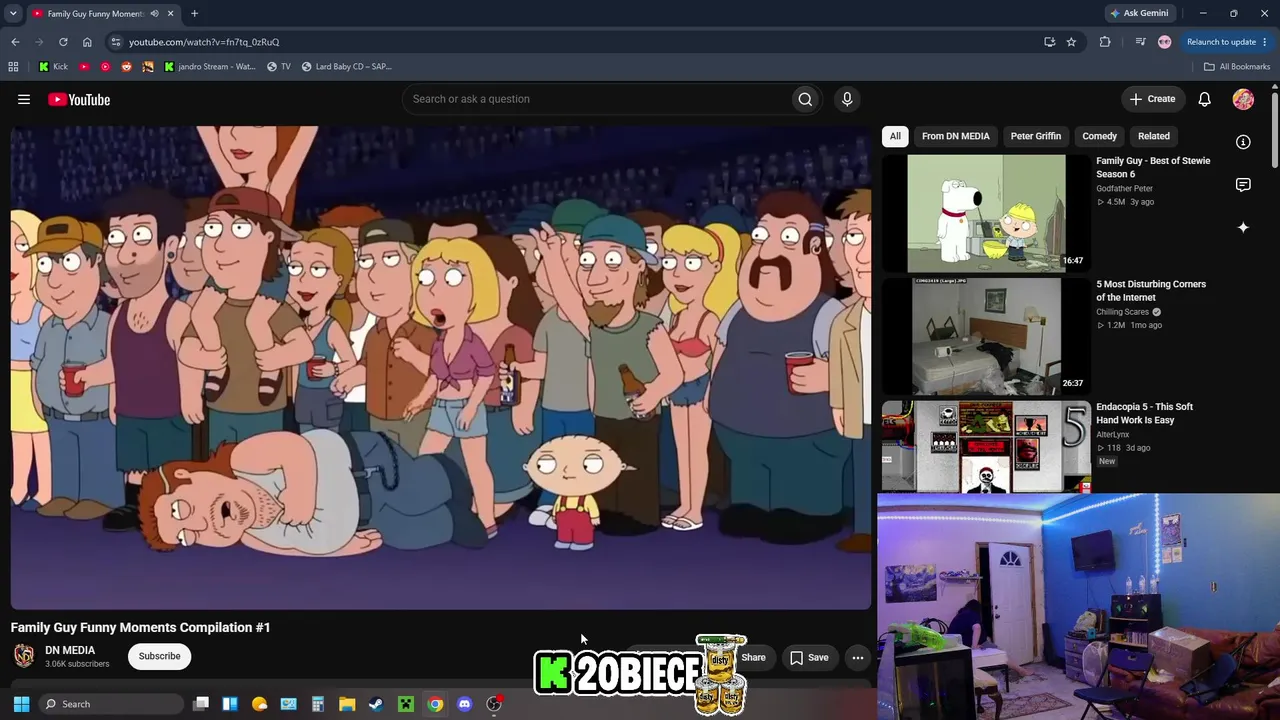Open the Reddit bookmark icon

(126, 67)
